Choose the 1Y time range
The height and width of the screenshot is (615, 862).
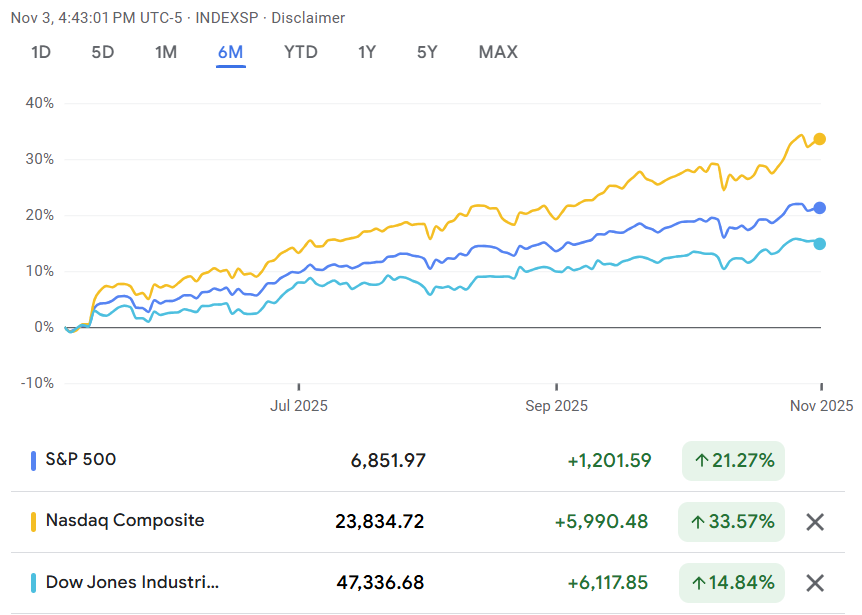pyautogui.click(x=367, y=52)
